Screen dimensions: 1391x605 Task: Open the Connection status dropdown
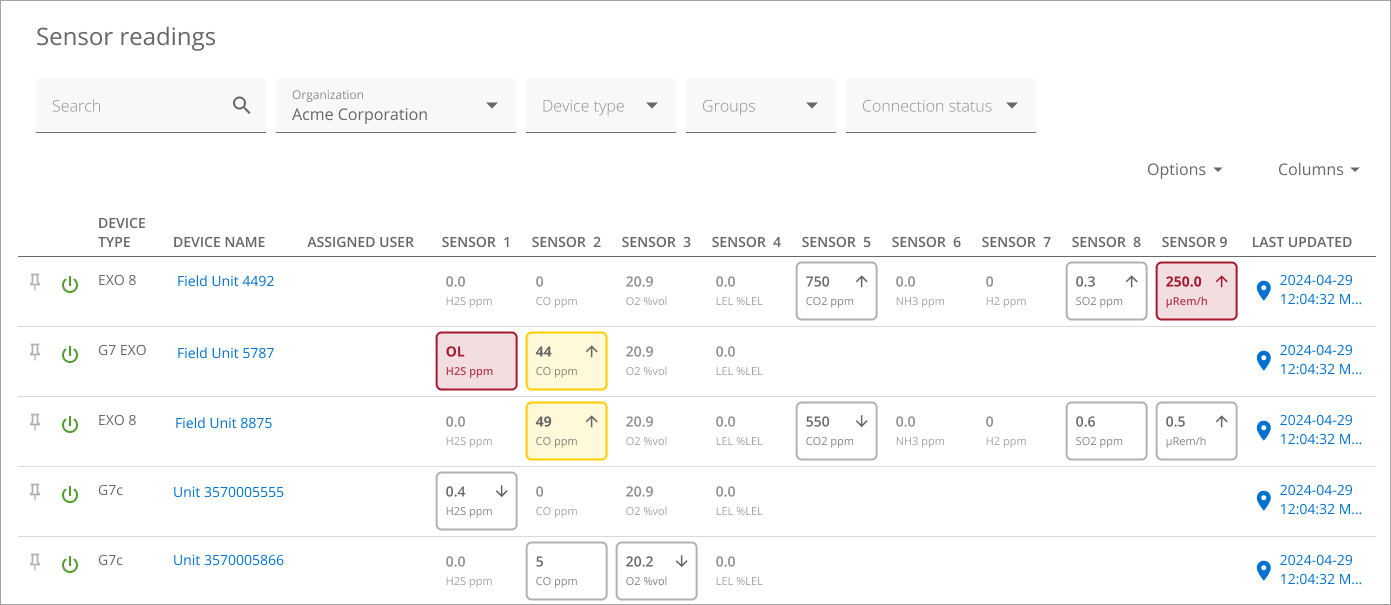coord(940,105)
